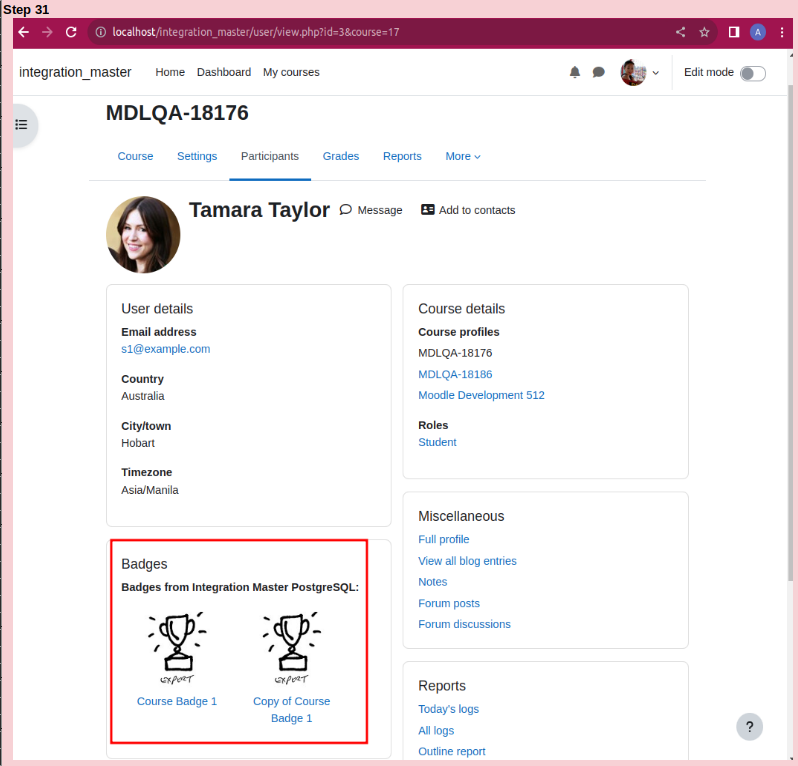
Task: Open My courses
Action: pyautogui.click(x=291, y=72)
